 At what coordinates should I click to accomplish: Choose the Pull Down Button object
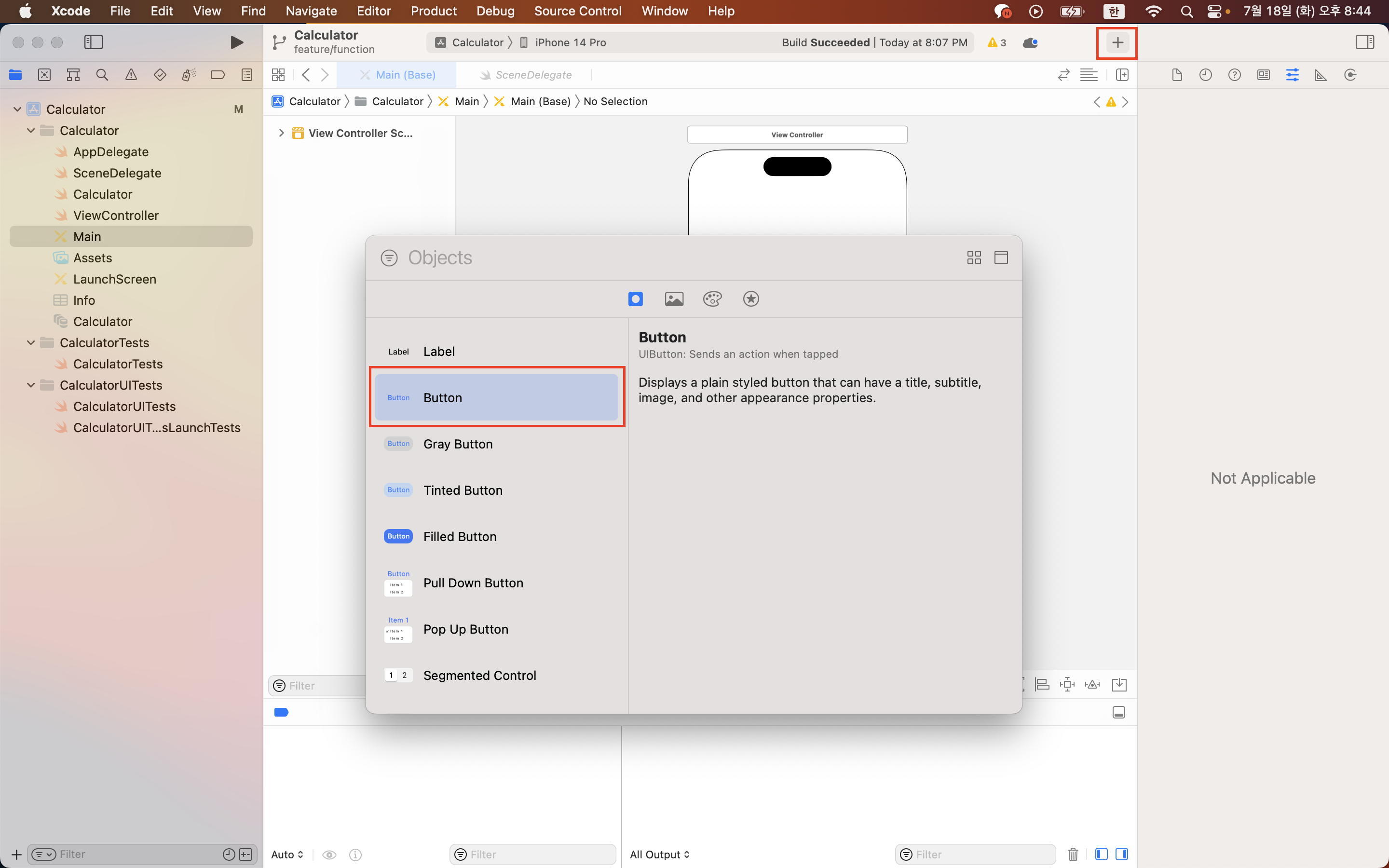pos(496,583)
